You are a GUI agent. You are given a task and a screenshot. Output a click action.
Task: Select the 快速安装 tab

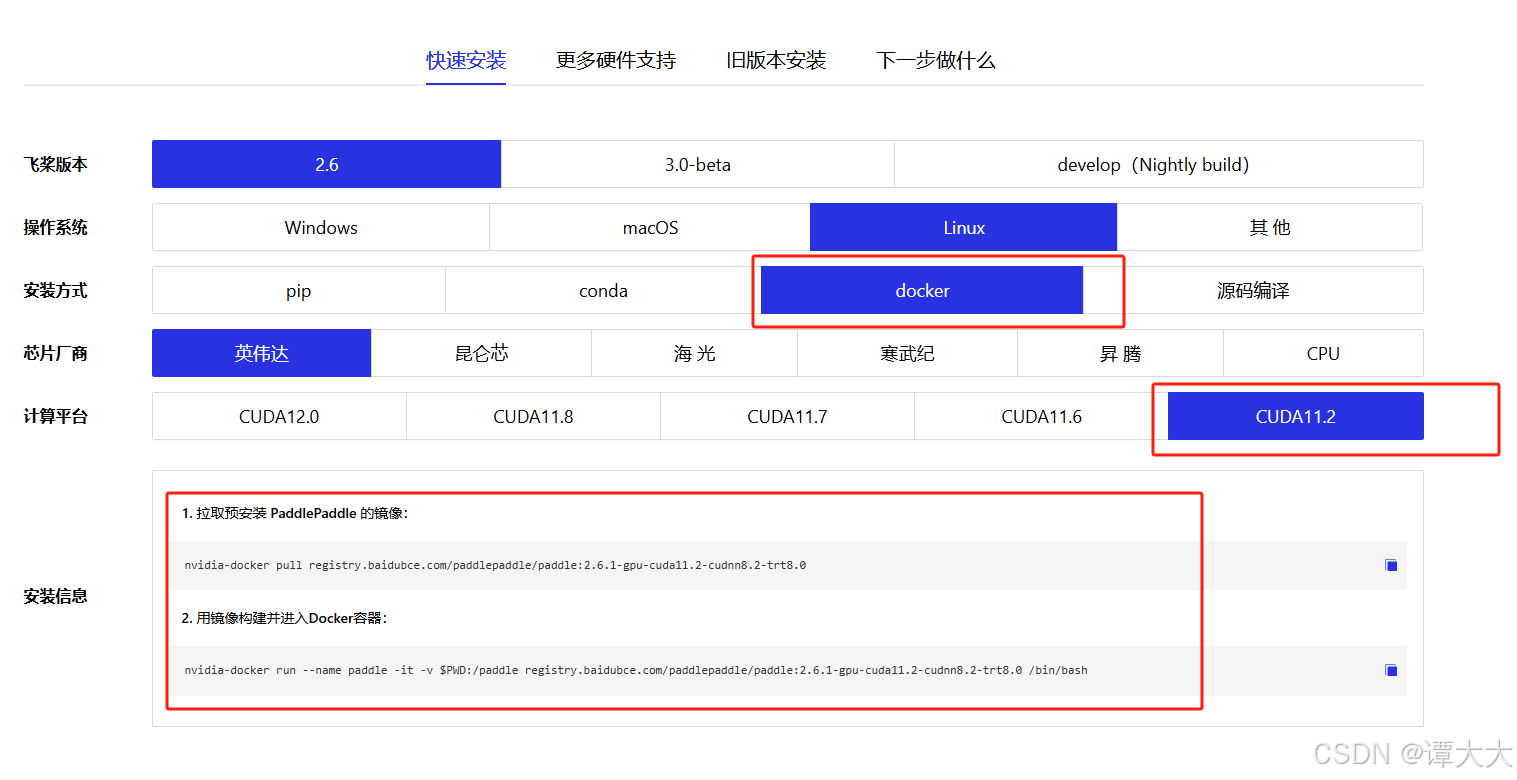pos(466,60)
